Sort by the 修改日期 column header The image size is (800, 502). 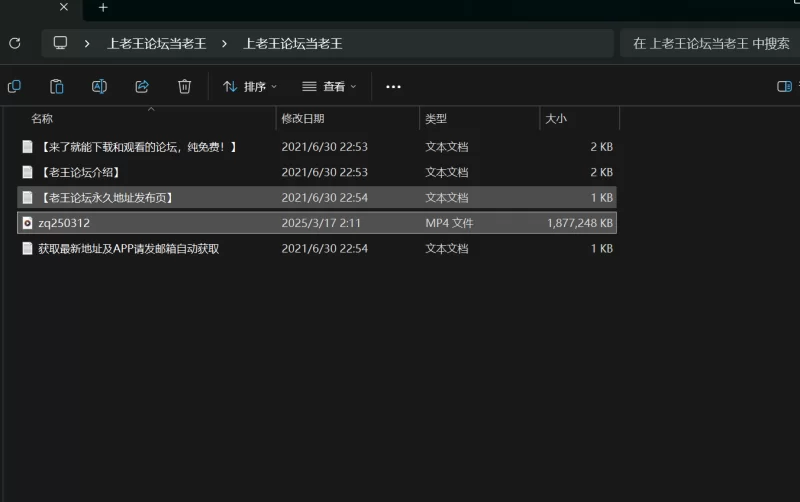pyautogui.click(x=303, y=119)
